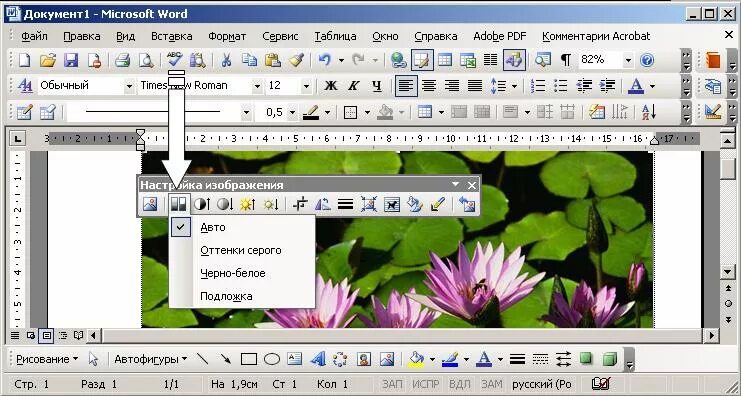Screen dimensions: 741x396
Task: Reset Picture with the last picture toolbar icon
Action: click(466, 205)
